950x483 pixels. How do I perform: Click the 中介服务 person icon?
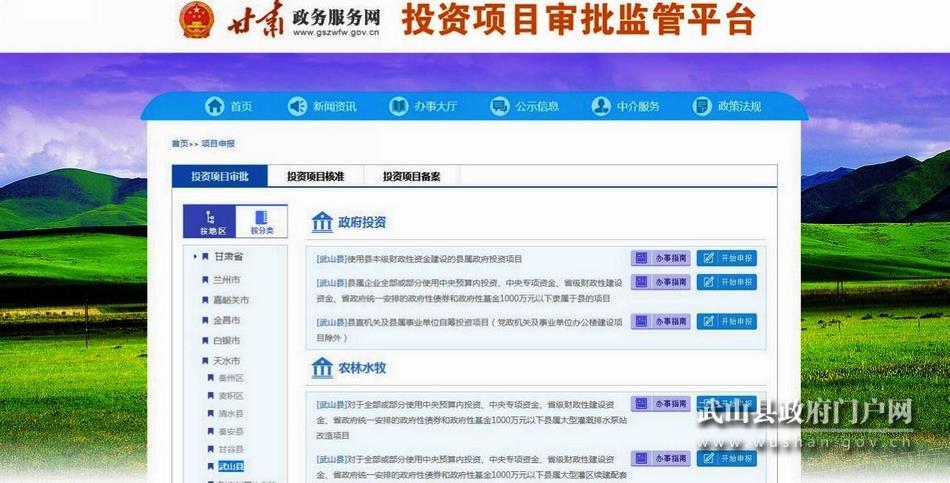coord(600,107)
